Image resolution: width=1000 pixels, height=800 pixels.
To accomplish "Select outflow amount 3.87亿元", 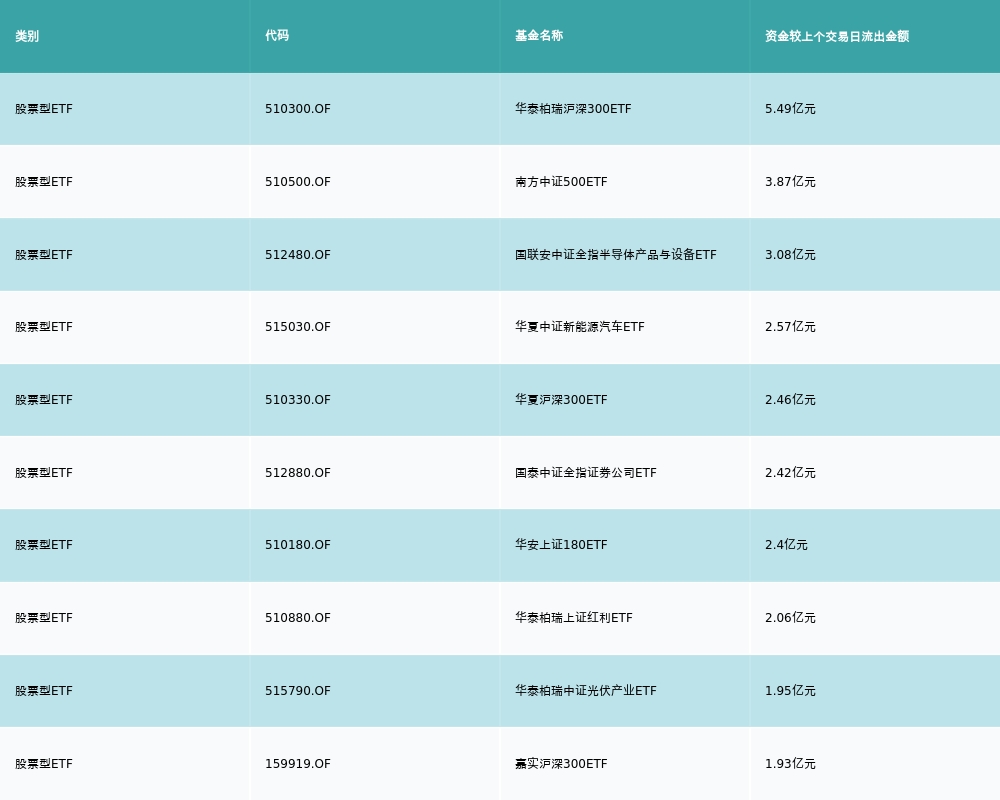I will 790,182.
